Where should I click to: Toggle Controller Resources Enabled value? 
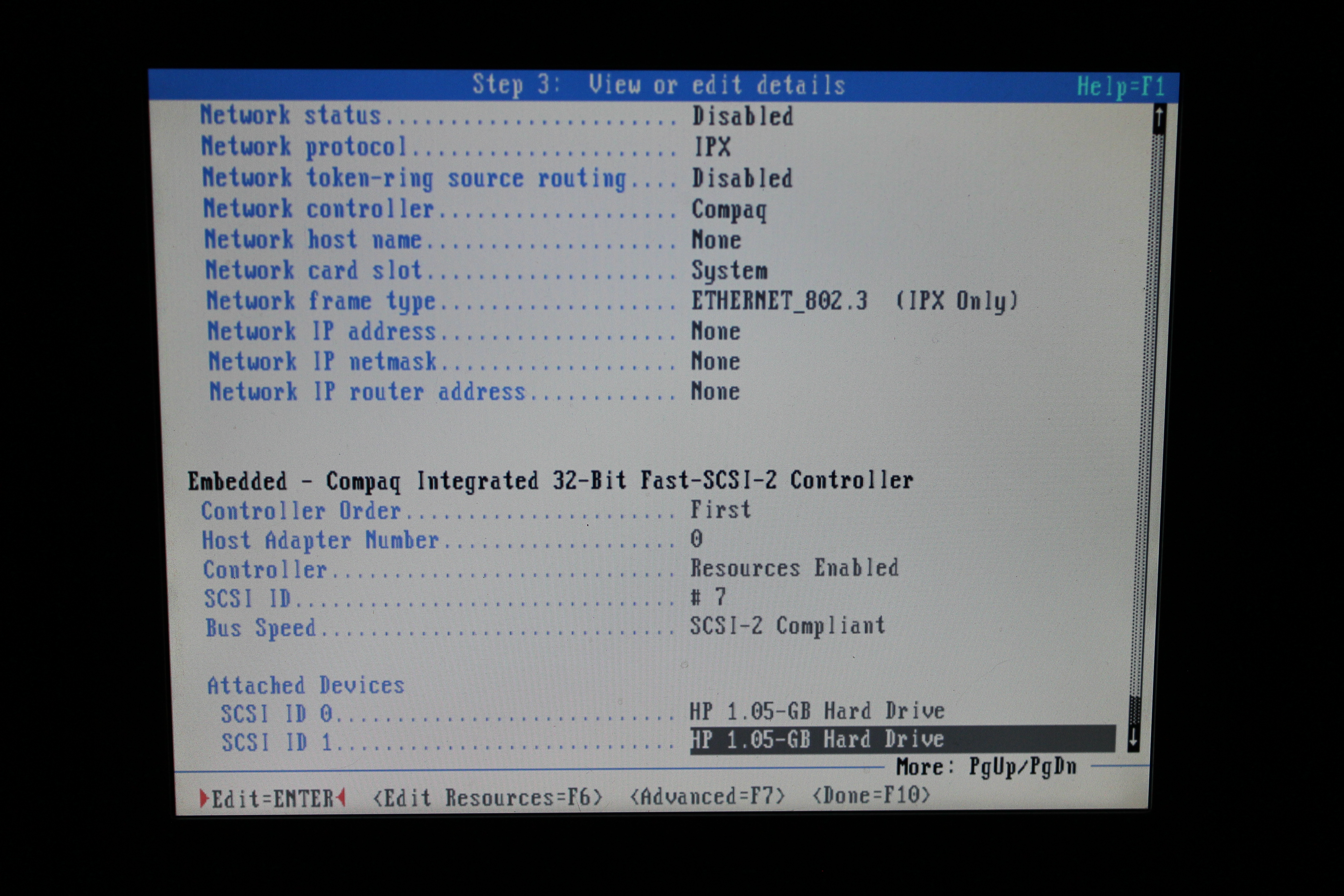[794, 568]
